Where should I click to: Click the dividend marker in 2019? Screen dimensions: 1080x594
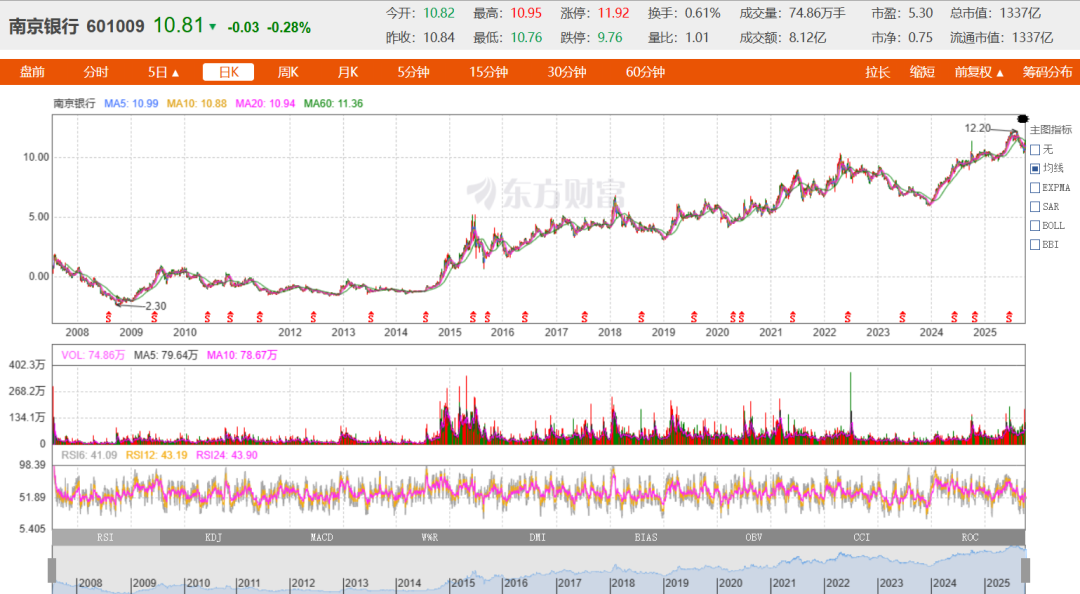(x=694, y=317)
